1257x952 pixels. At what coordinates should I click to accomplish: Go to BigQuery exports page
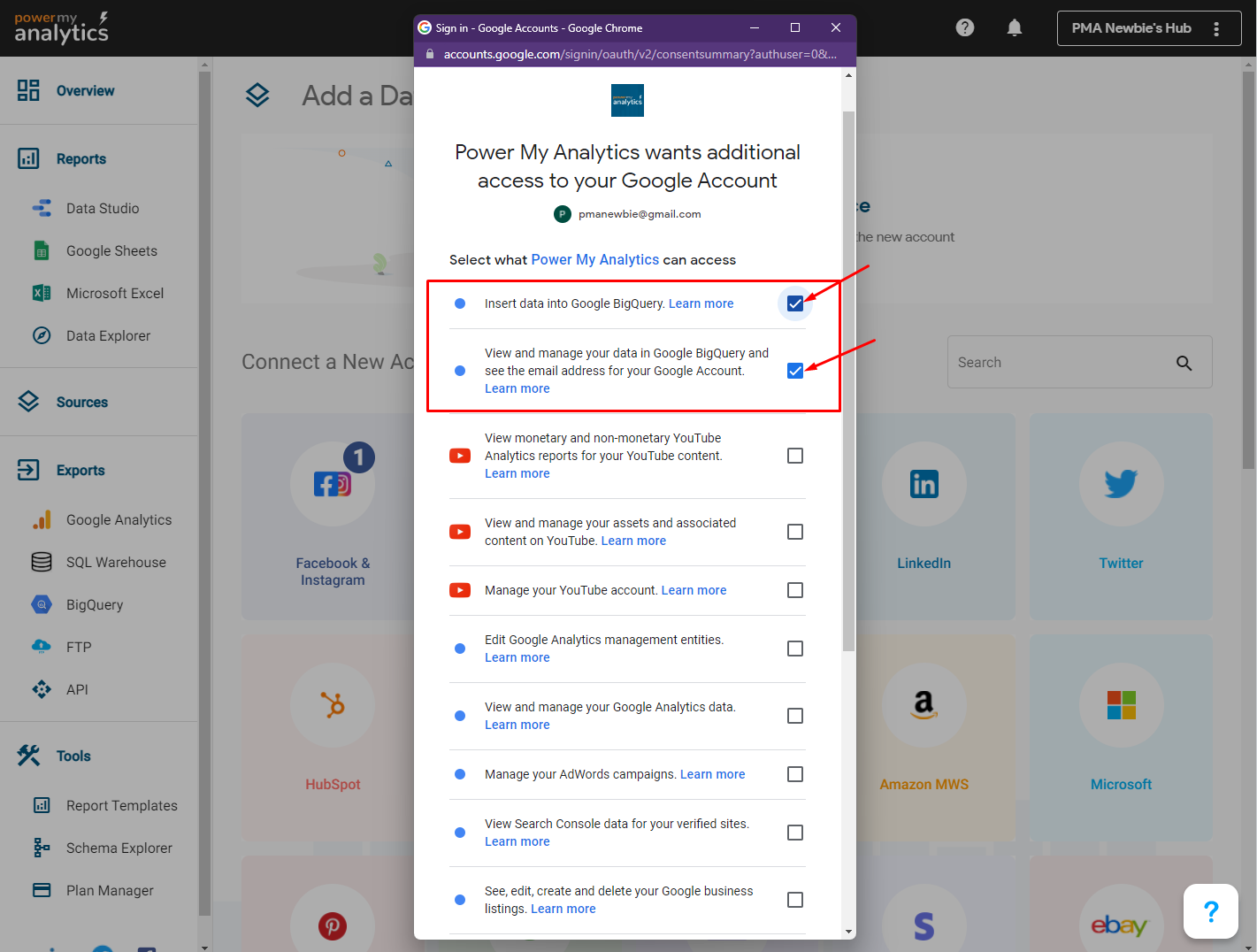point(95,605)
